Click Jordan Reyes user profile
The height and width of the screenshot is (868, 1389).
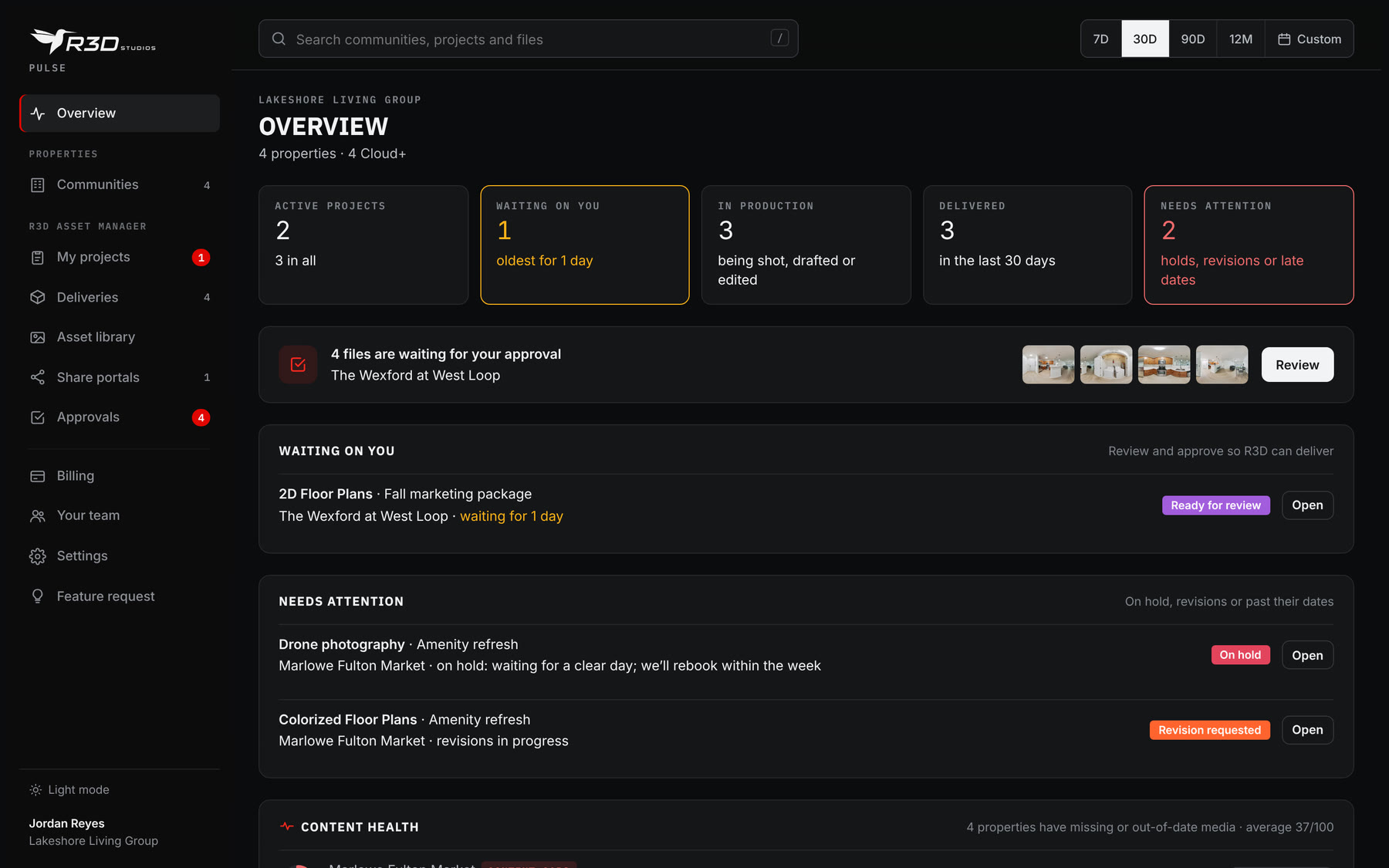tap(93, 832)
